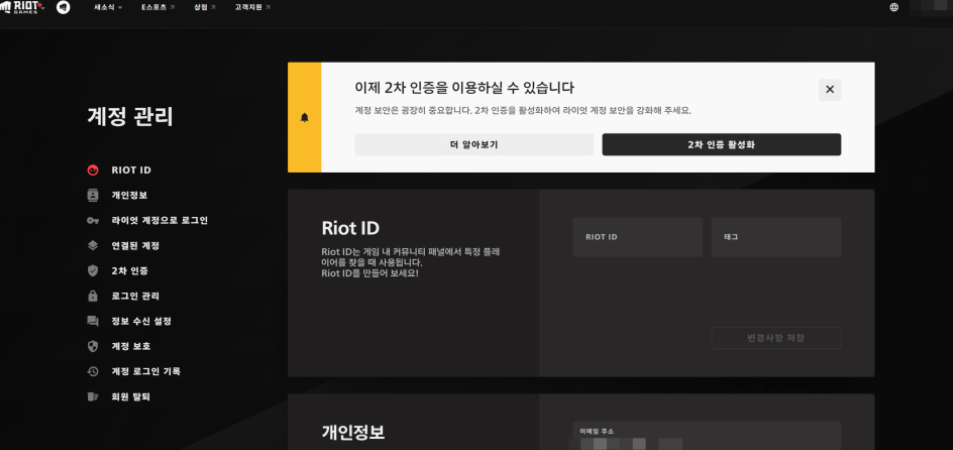
Task: Select RIOT ID in sidebar
Action: pos(131,170)
